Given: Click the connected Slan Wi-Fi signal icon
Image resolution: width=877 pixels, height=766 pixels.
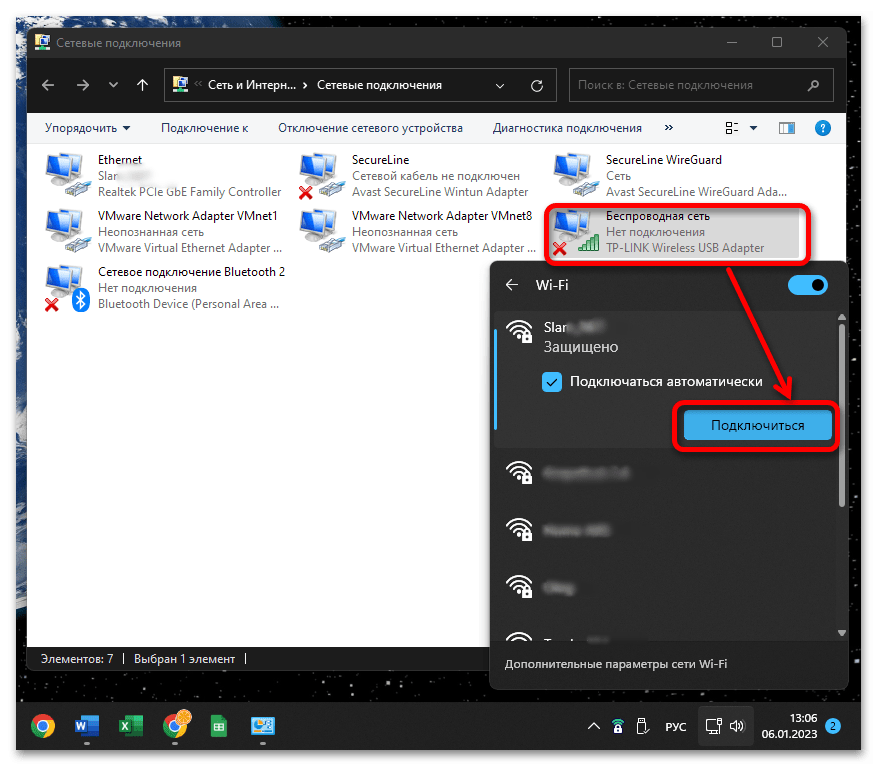Looking at the screenshot, I should click(x=519, y=331).
